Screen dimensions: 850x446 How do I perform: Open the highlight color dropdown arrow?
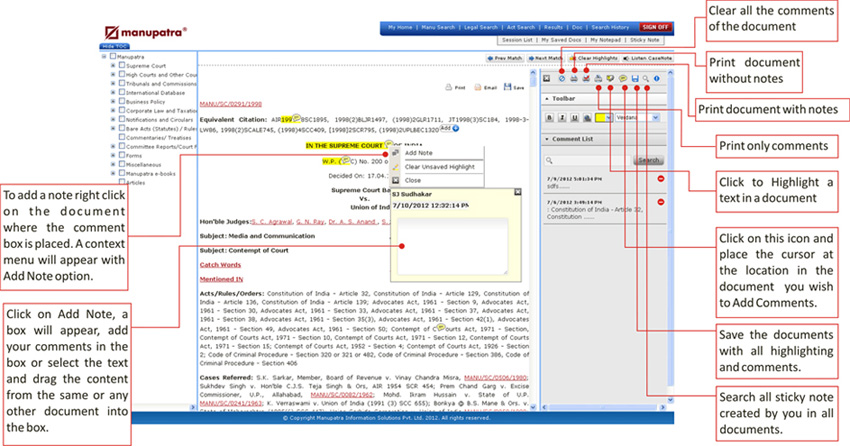[x=609, y=118]
